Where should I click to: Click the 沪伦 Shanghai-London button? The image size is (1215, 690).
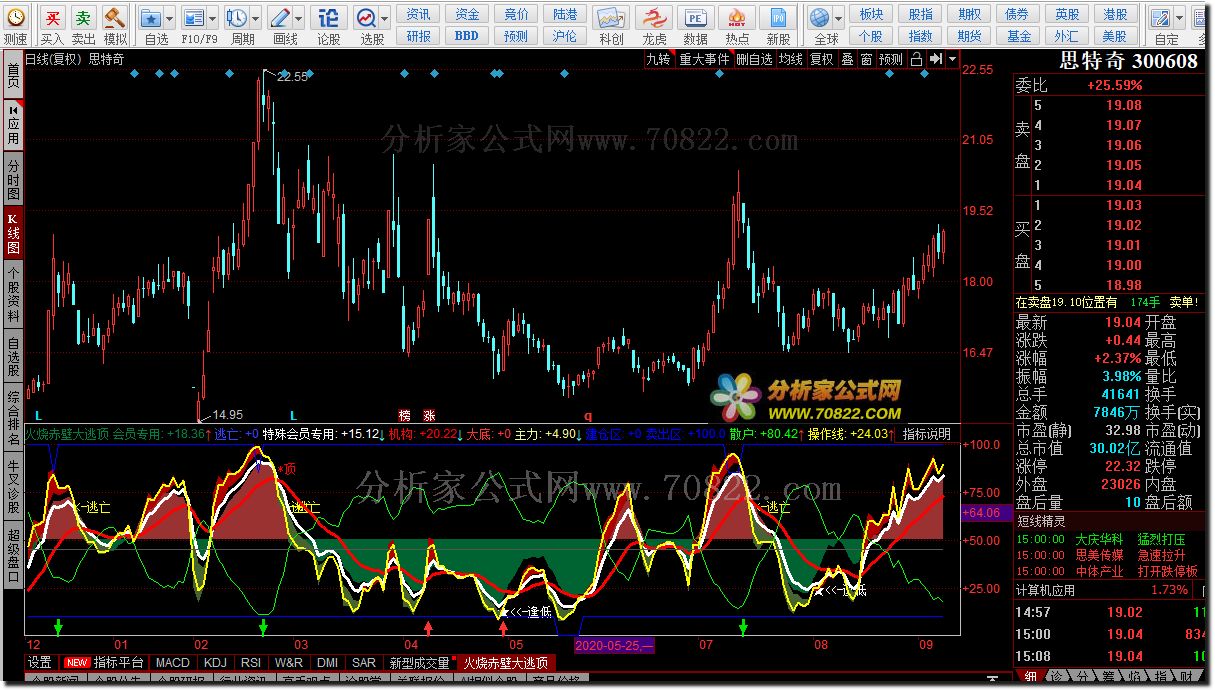pos(565,36)
